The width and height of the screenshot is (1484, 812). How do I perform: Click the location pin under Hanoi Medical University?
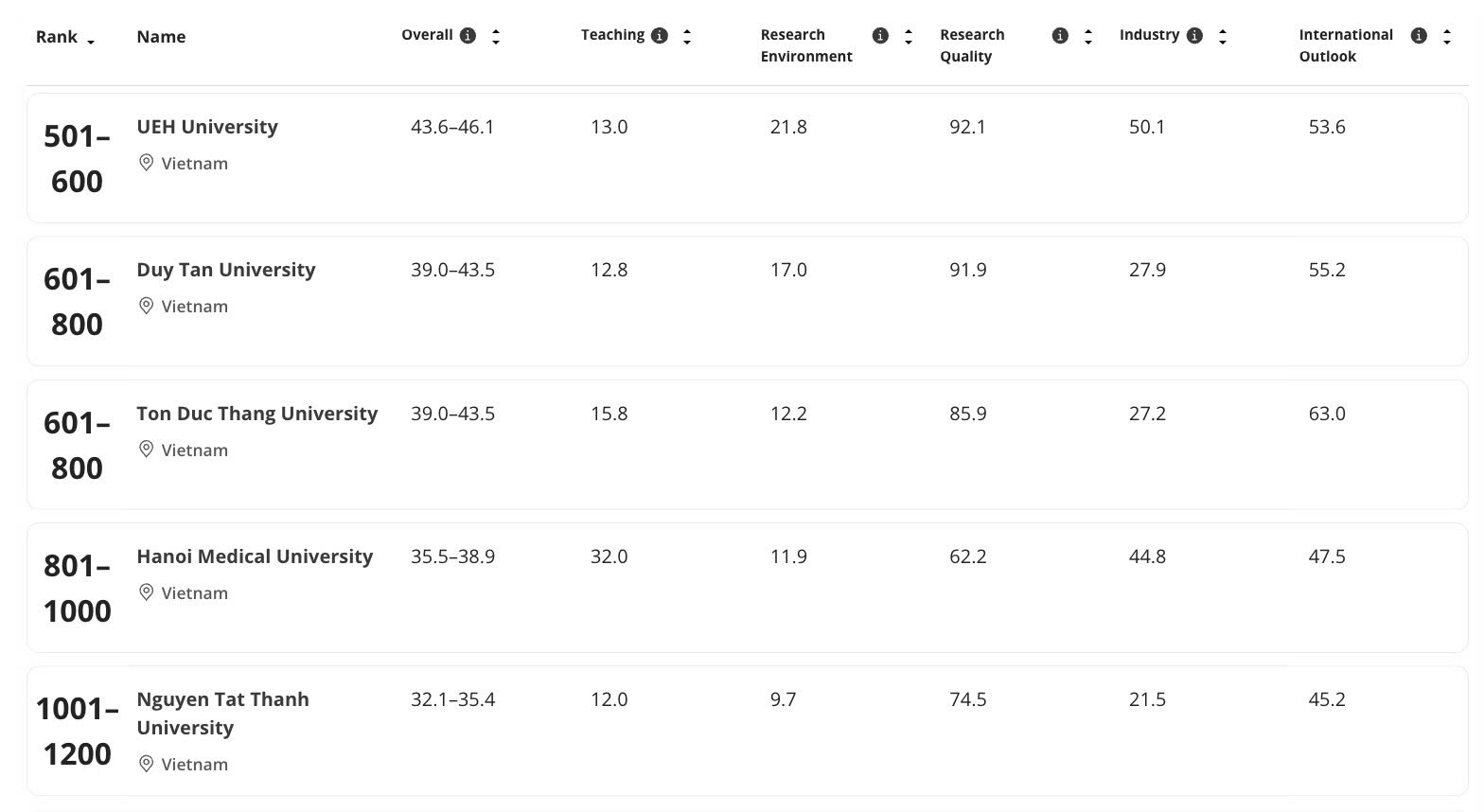coord(147,592)
